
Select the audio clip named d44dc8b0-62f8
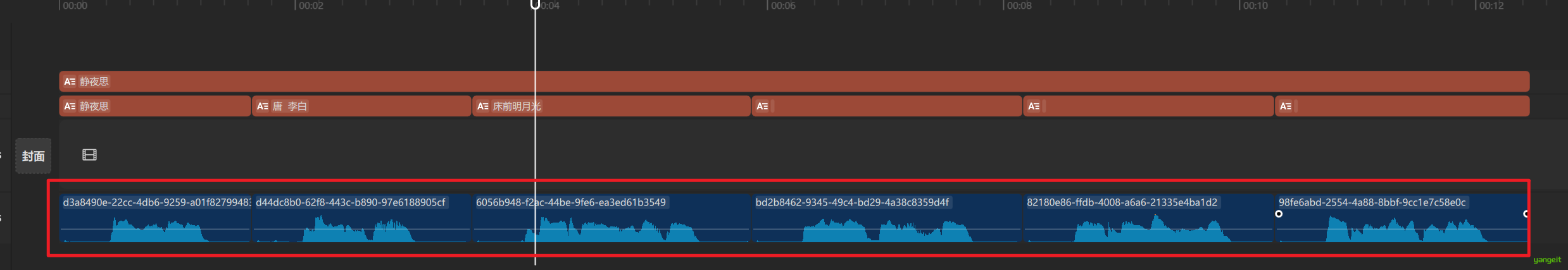[x=361, y=221]
